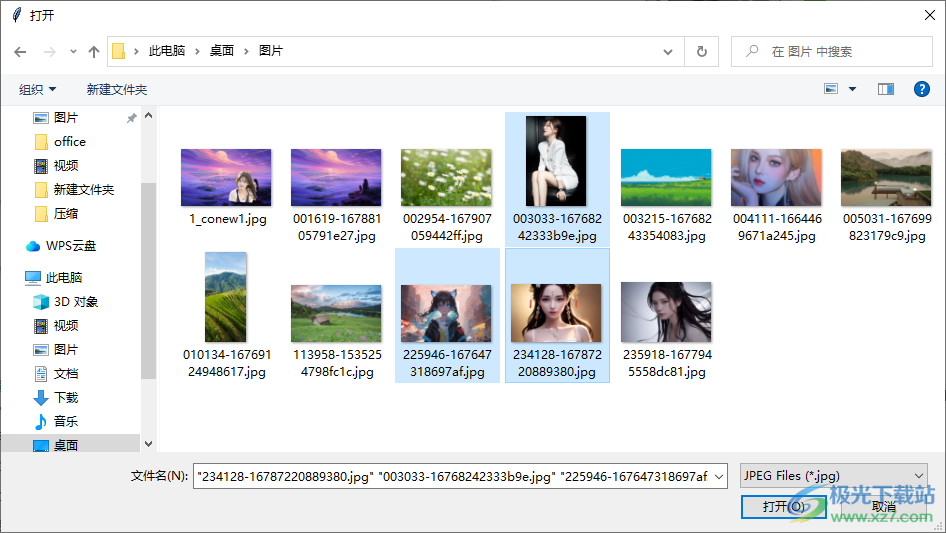This screenshot has width=946, height=533.
Task: Close the 打开 dialog
Action: click(930, 15)
